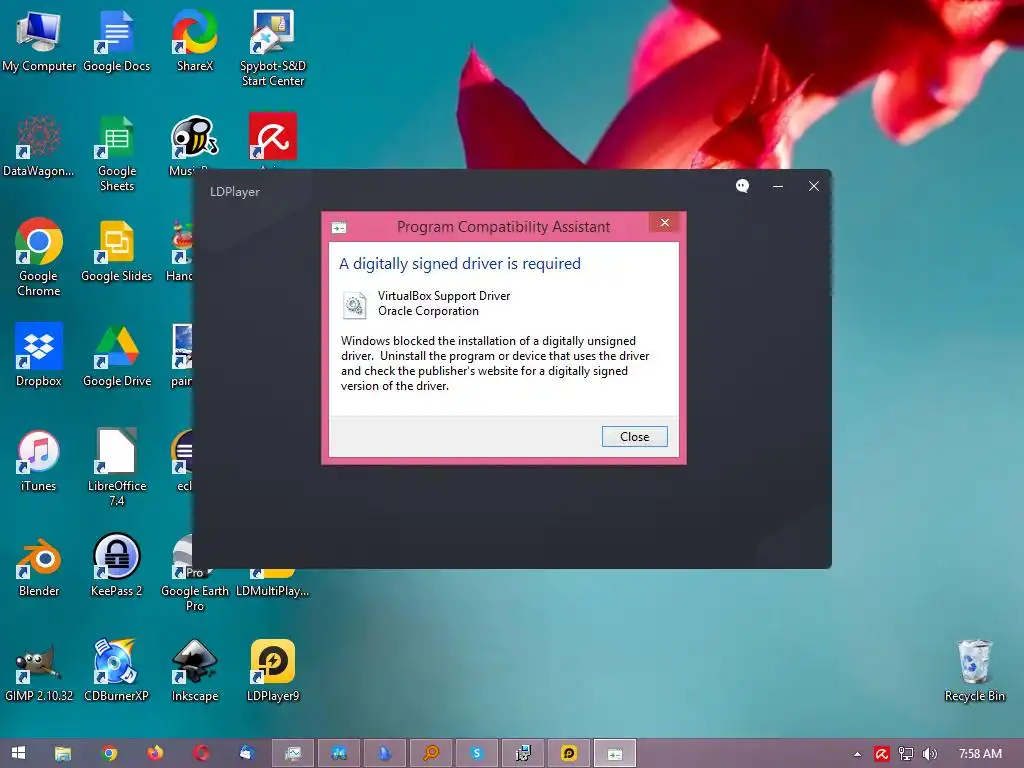Close the Program Compatibility Assistant with its red X
The image size is (1024, 768).
(664, 223)
